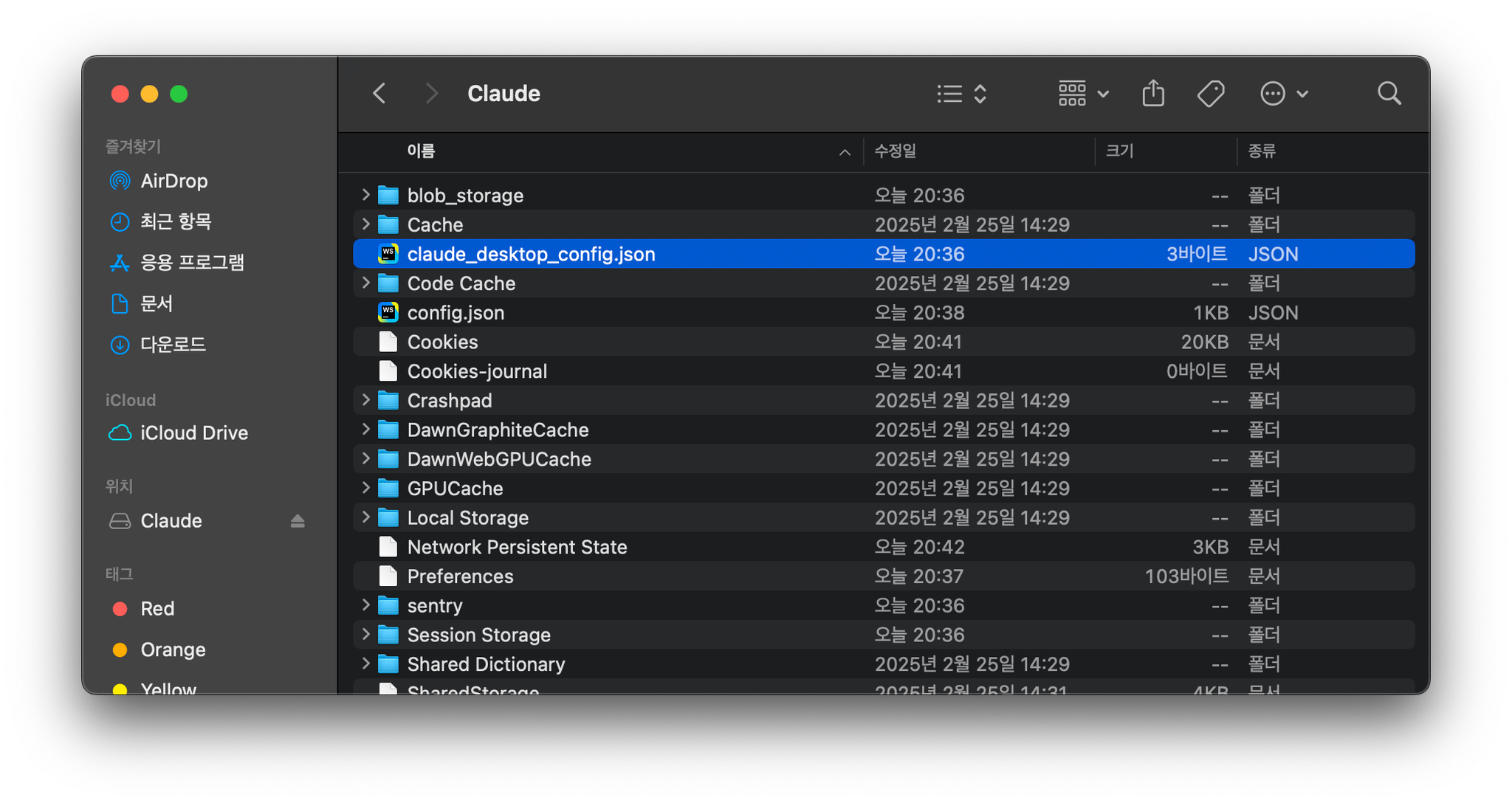Expand the Local Storage folder
This screenshot has height=803, width=1512.
tap(365, 517)
